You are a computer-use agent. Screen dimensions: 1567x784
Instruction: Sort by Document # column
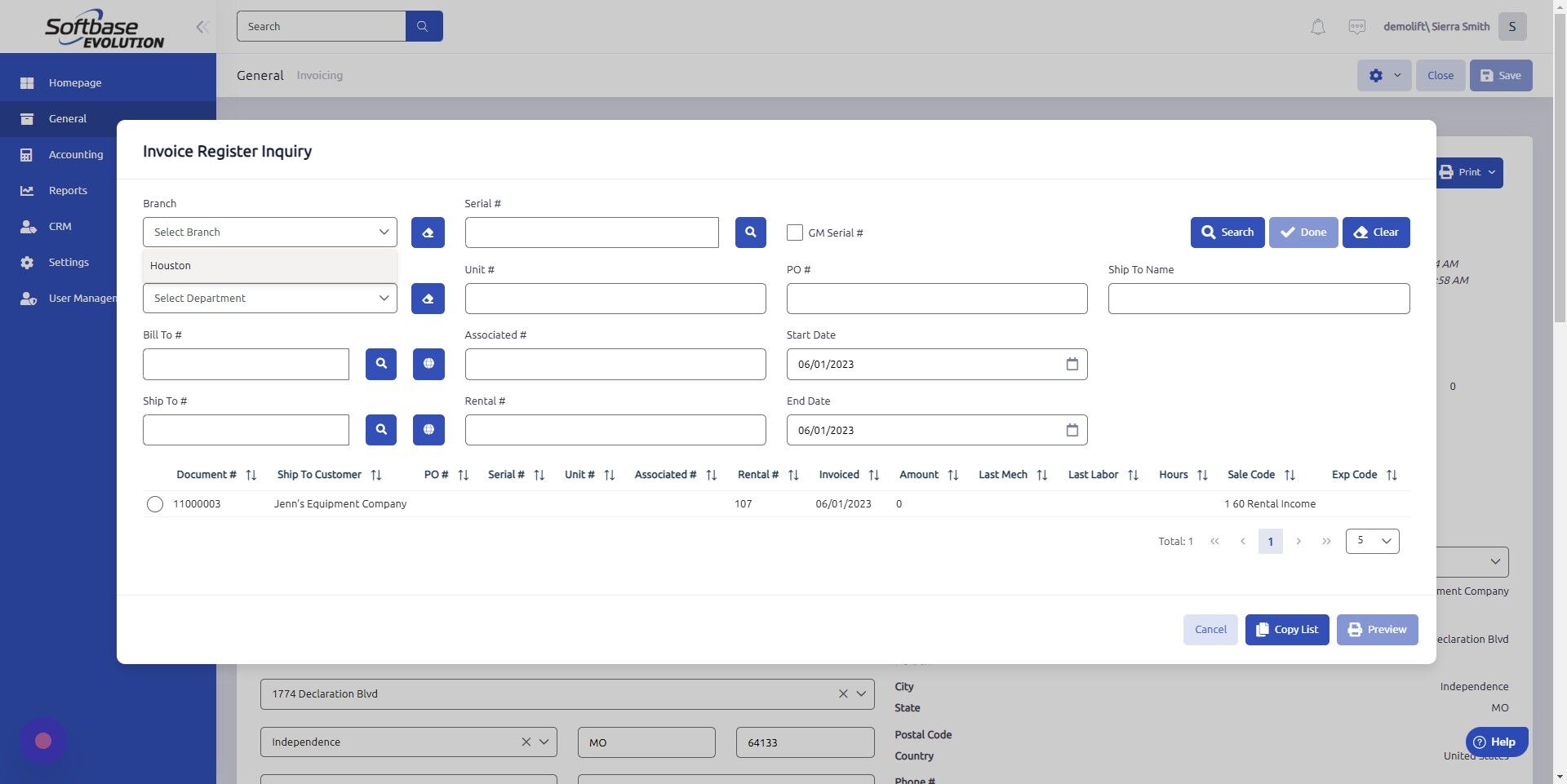pos(251,475)
